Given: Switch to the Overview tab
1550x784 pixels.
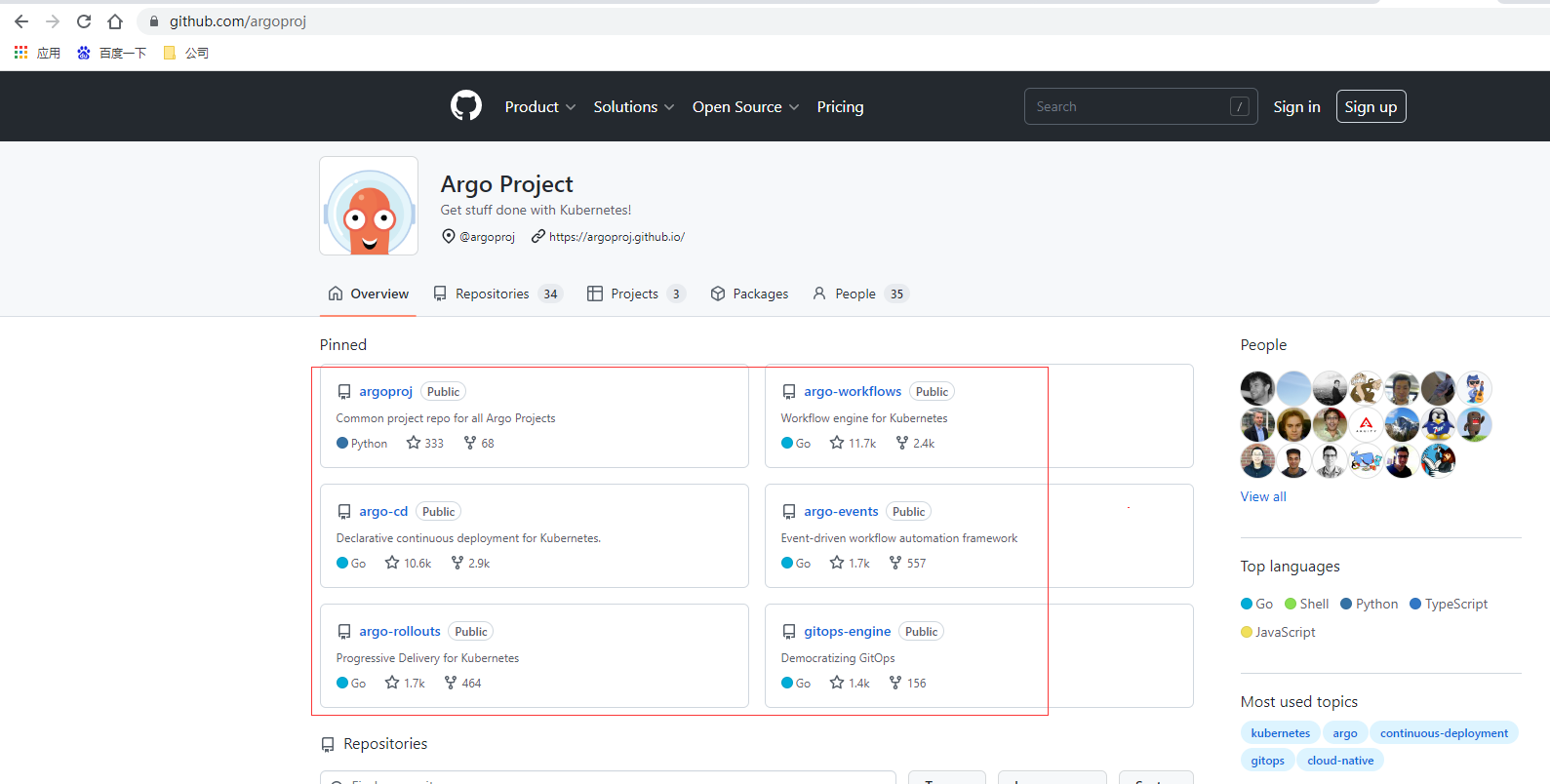Looking at the screenshot, I should point(369,294).
